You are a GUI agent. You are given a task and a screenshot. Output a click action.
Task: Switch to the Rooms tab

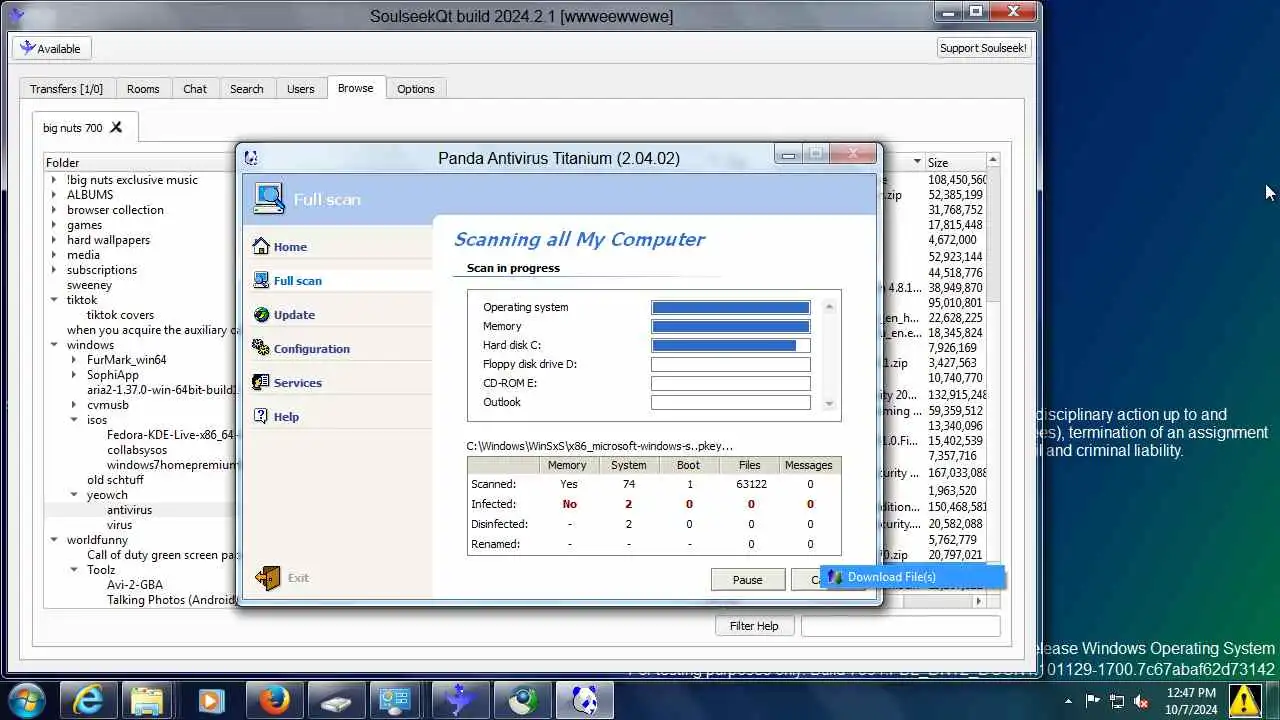(143, 89)
